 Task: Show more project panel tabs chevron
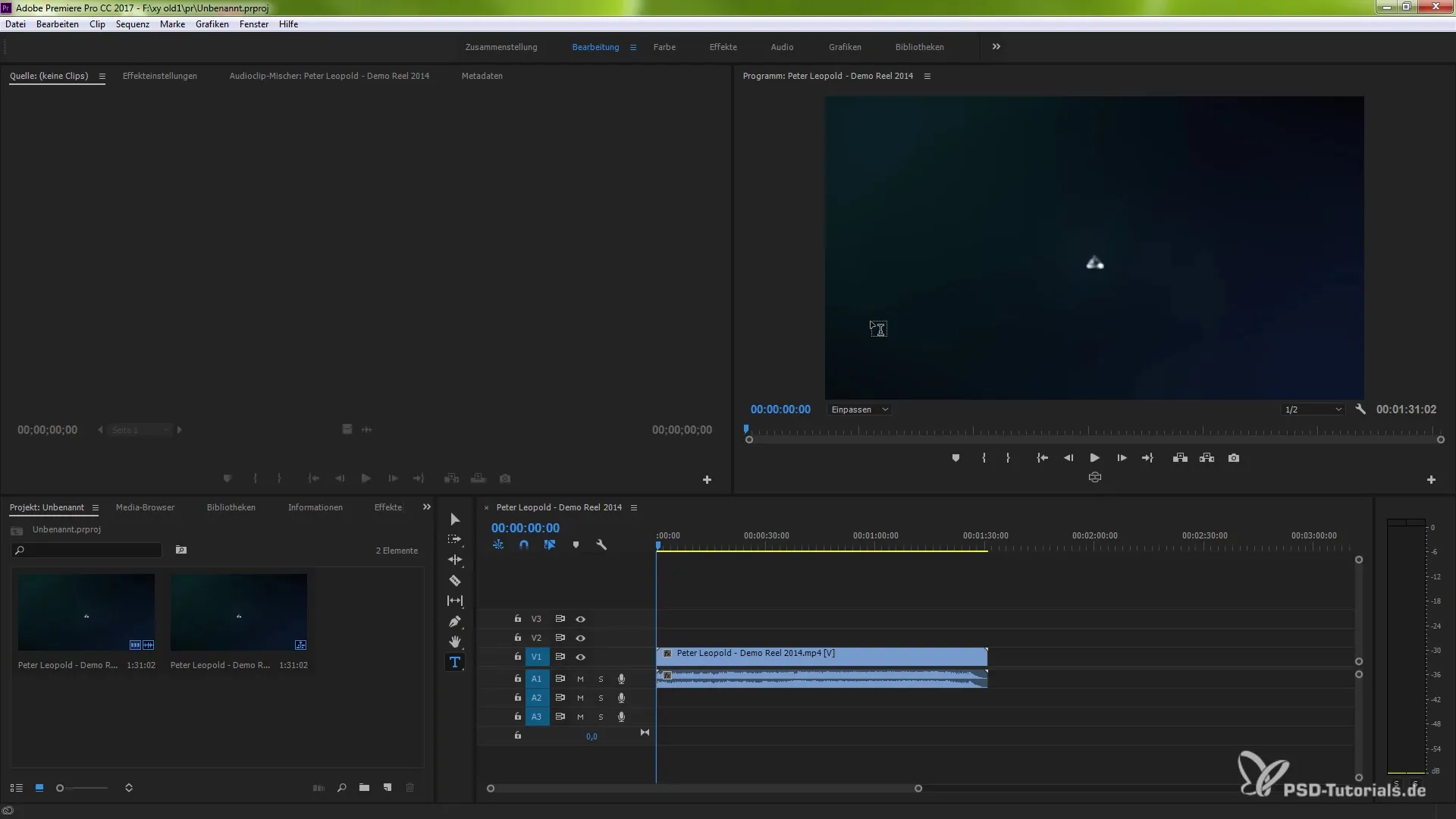[x=426, y=507]
